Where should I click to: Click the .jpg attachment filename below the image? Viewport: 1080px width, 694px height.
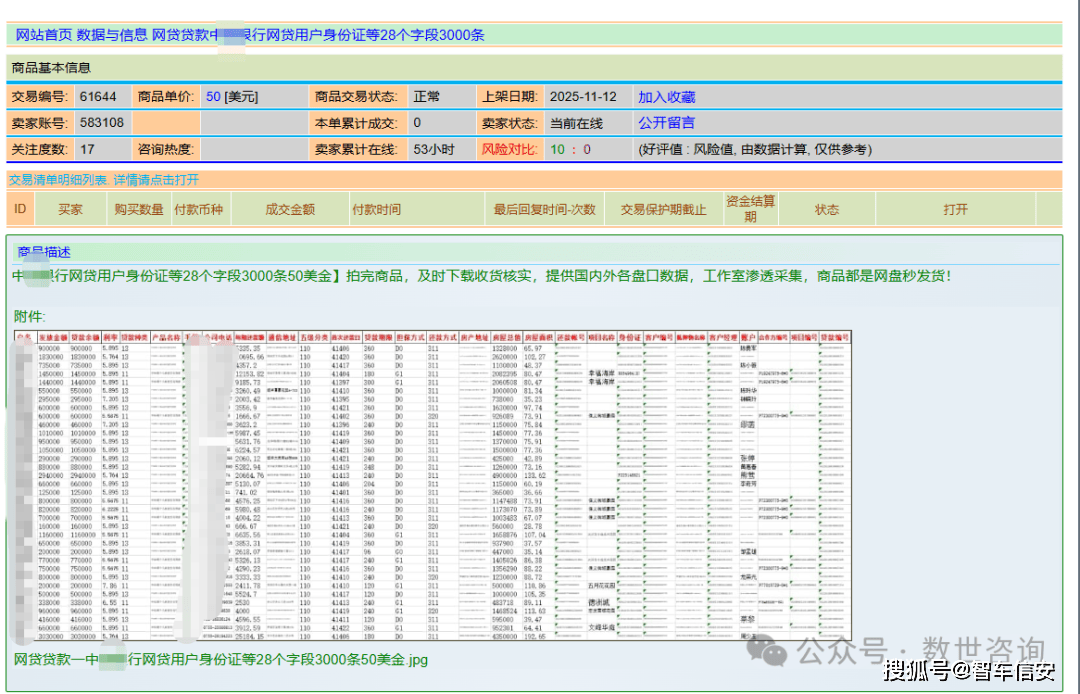click(220, 660)
